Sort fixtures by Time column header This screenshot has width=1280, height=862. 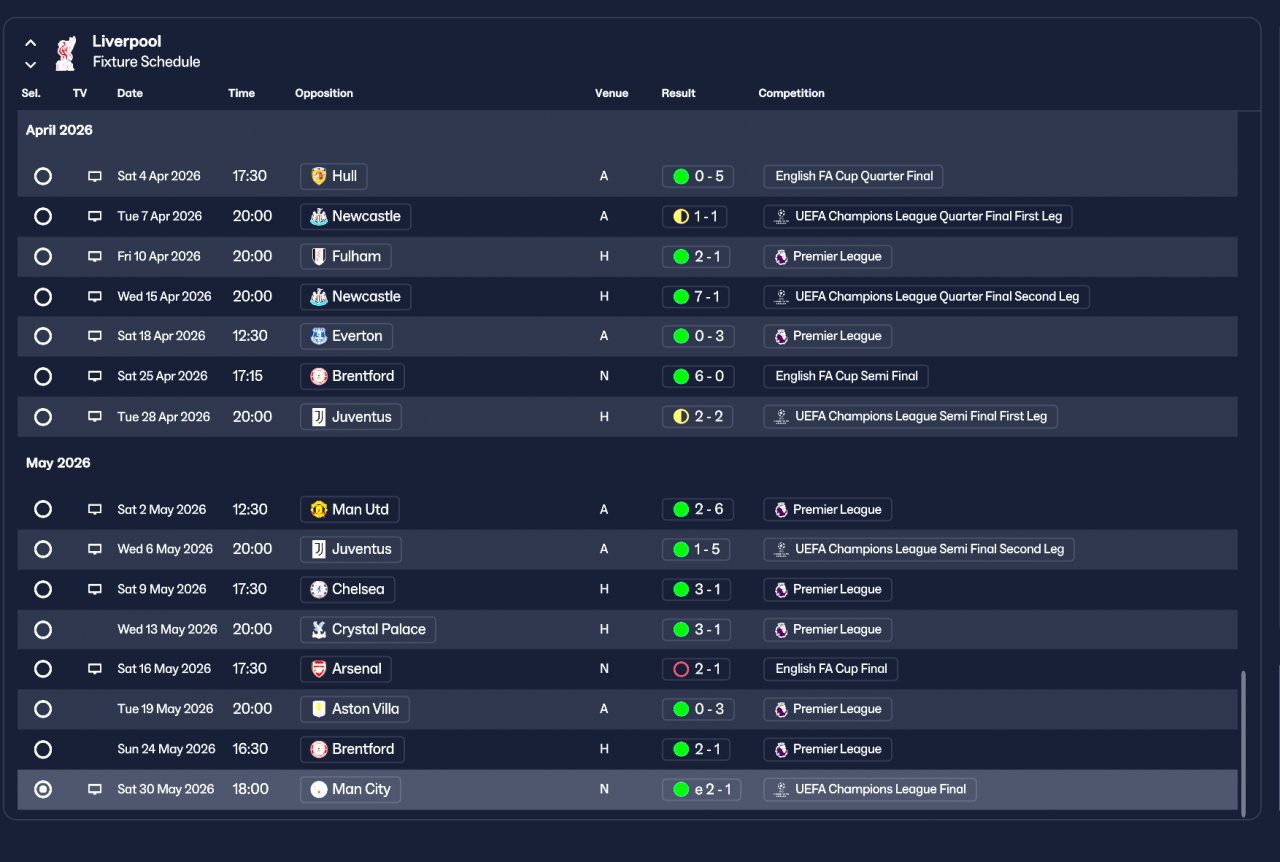241,93
